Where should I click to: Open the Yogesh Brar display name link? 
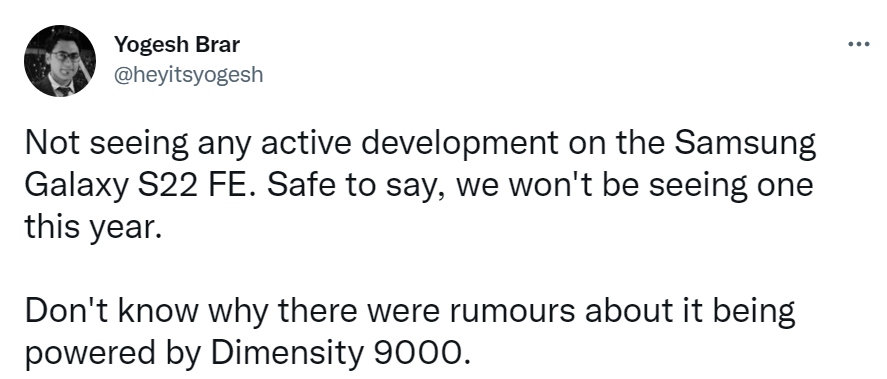(177, 45)
